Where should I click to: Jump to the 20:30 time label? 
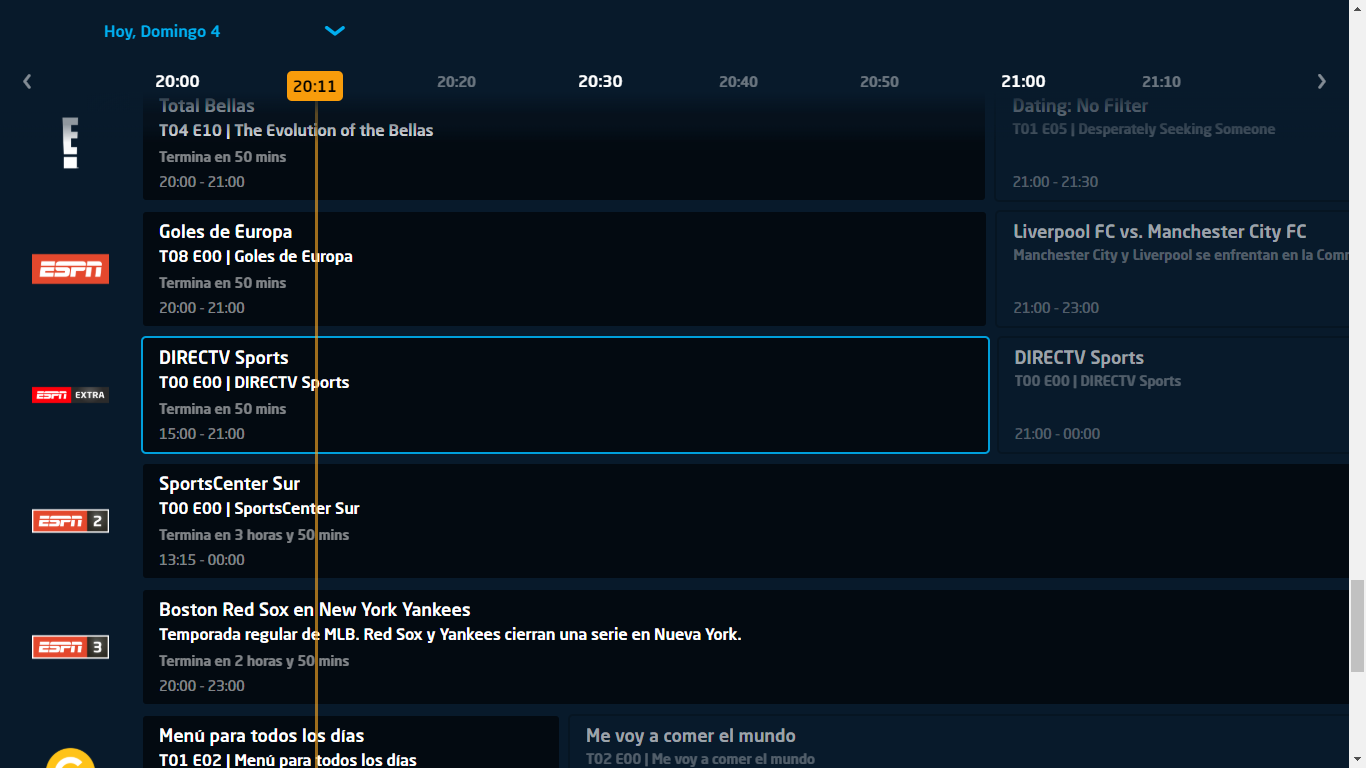click(x=600, y=82)
